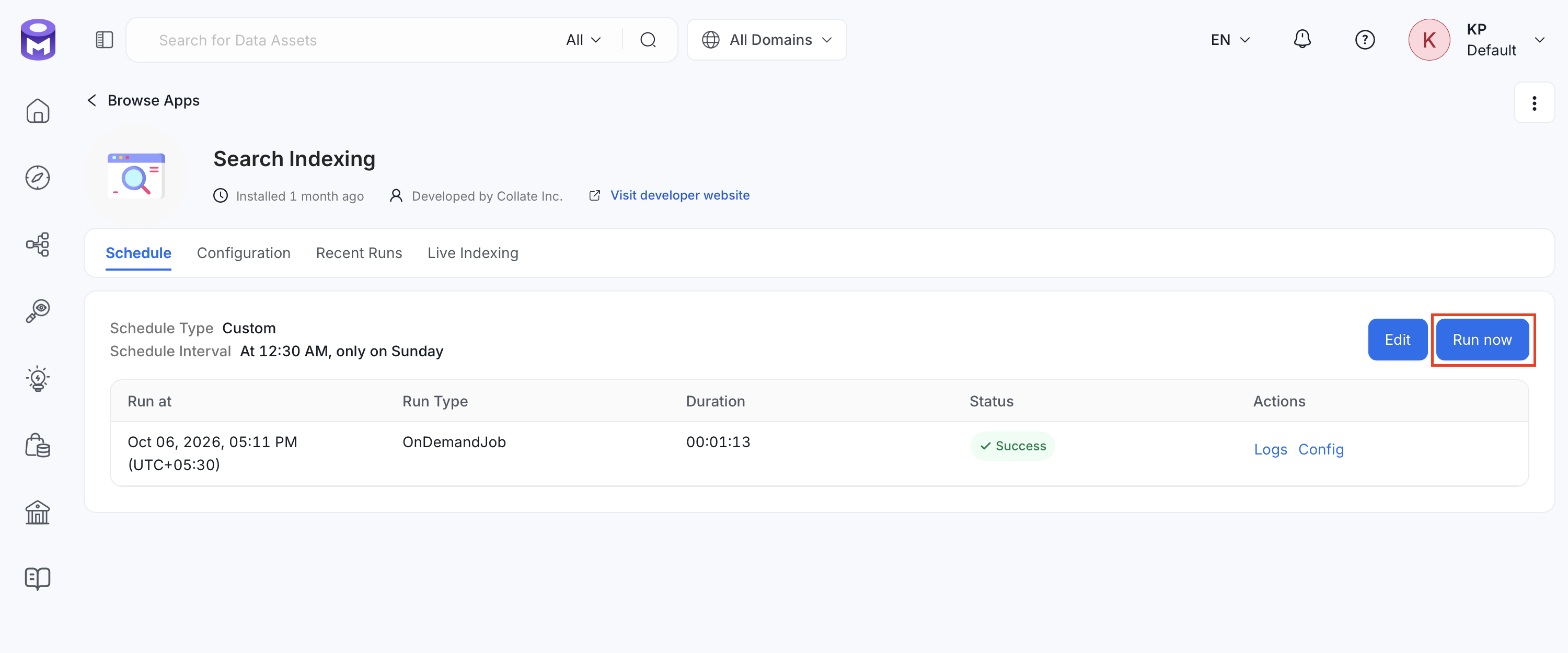Click the Oct 06, 2026 run time cell
The image size is (1568, 653).
[212, 453]
